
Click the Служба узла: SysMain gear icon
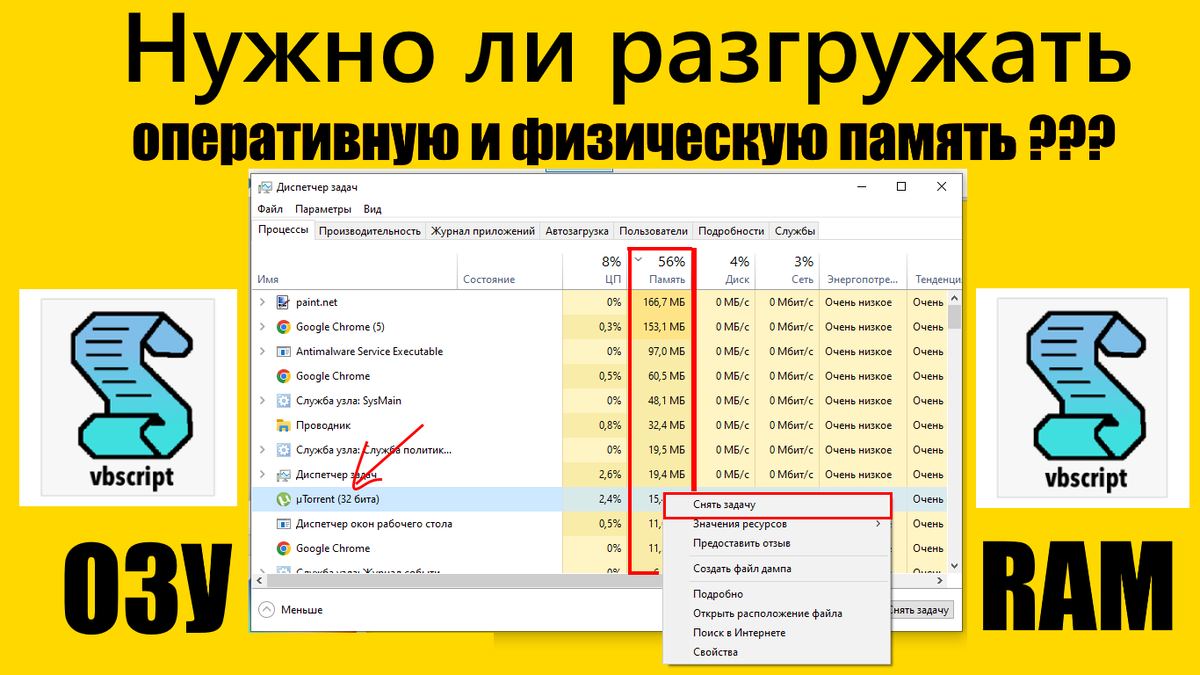(x=283, y=400)
